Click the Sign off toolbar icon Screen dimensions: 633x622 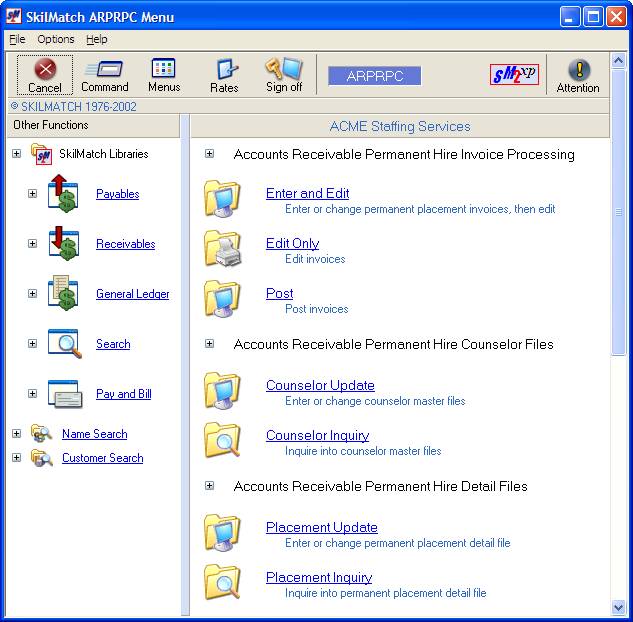pyautogui.click(x=284, y=68)
